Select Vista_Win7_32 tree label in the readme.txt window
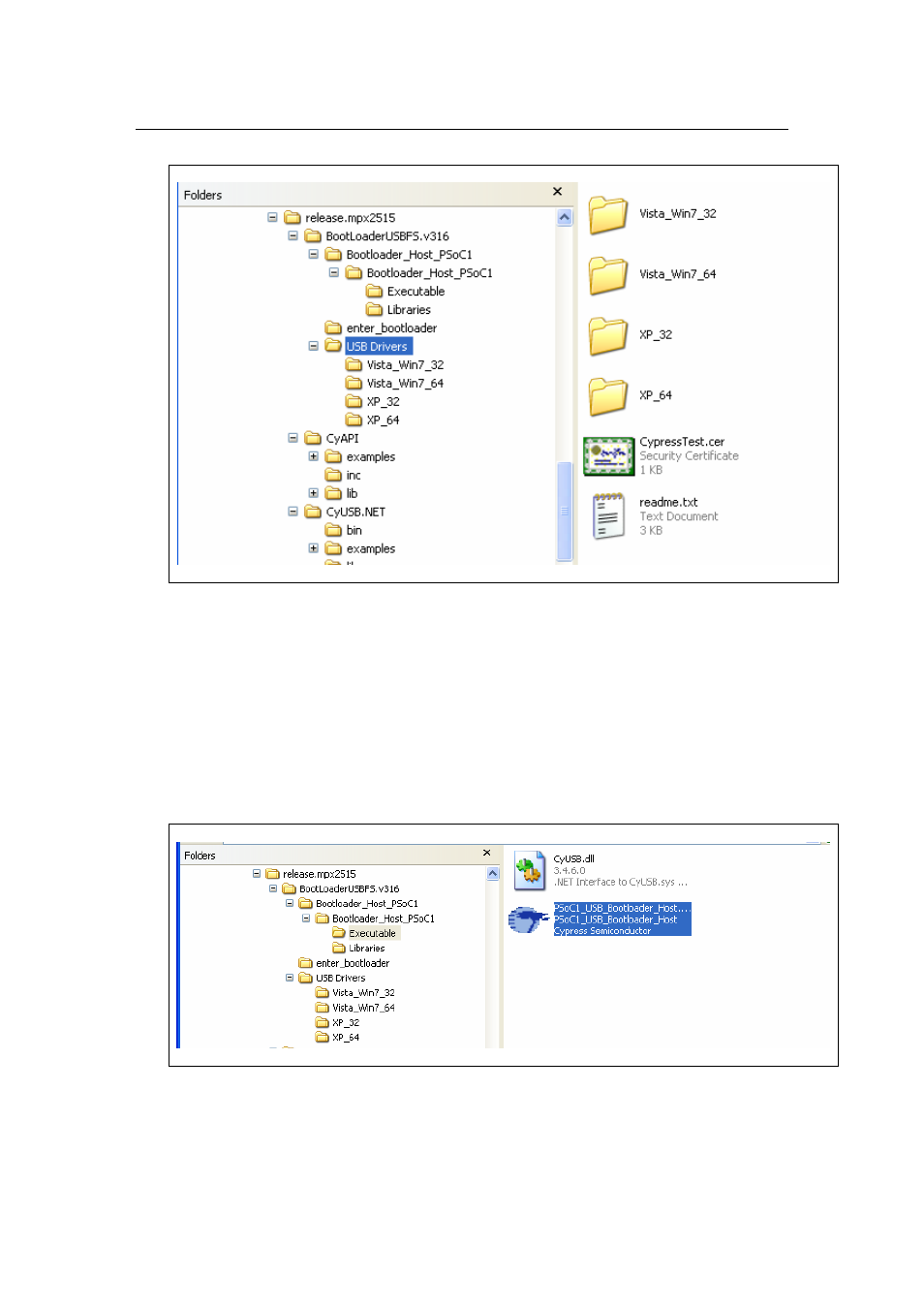This screenshot has height=1308, width=924. point(406,365)
